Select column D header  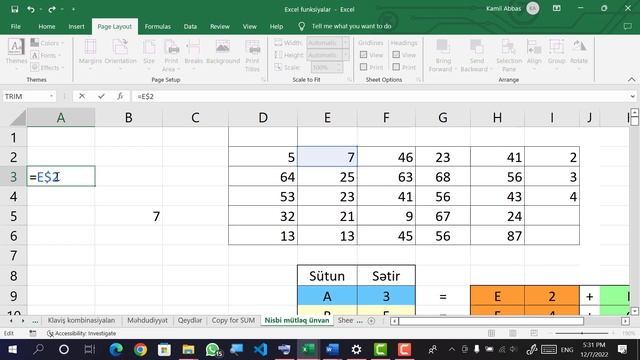(263, 118)
